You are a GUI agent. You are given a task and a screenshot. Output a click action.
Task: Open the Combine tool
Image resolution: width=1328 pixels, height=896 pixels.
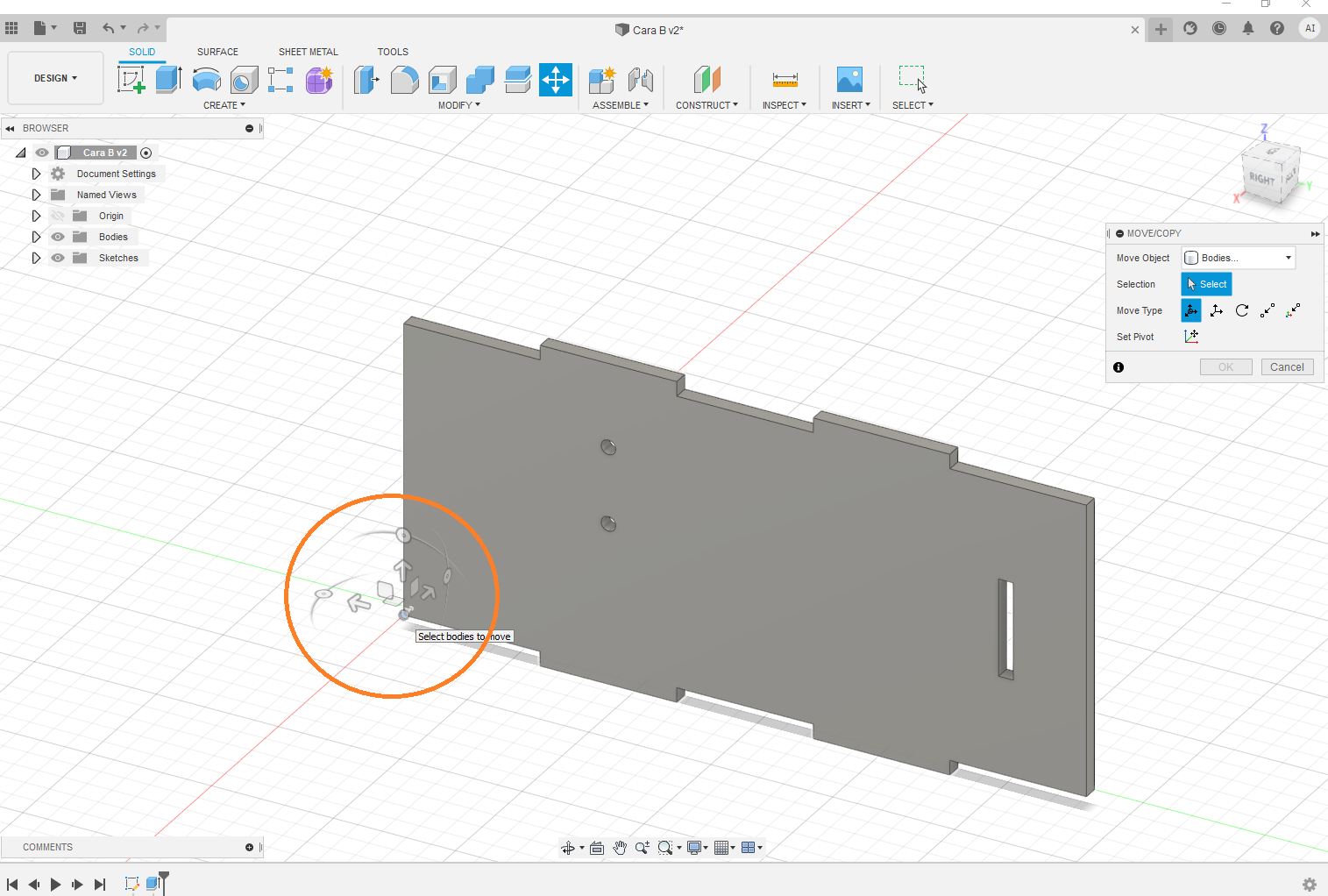479,80
